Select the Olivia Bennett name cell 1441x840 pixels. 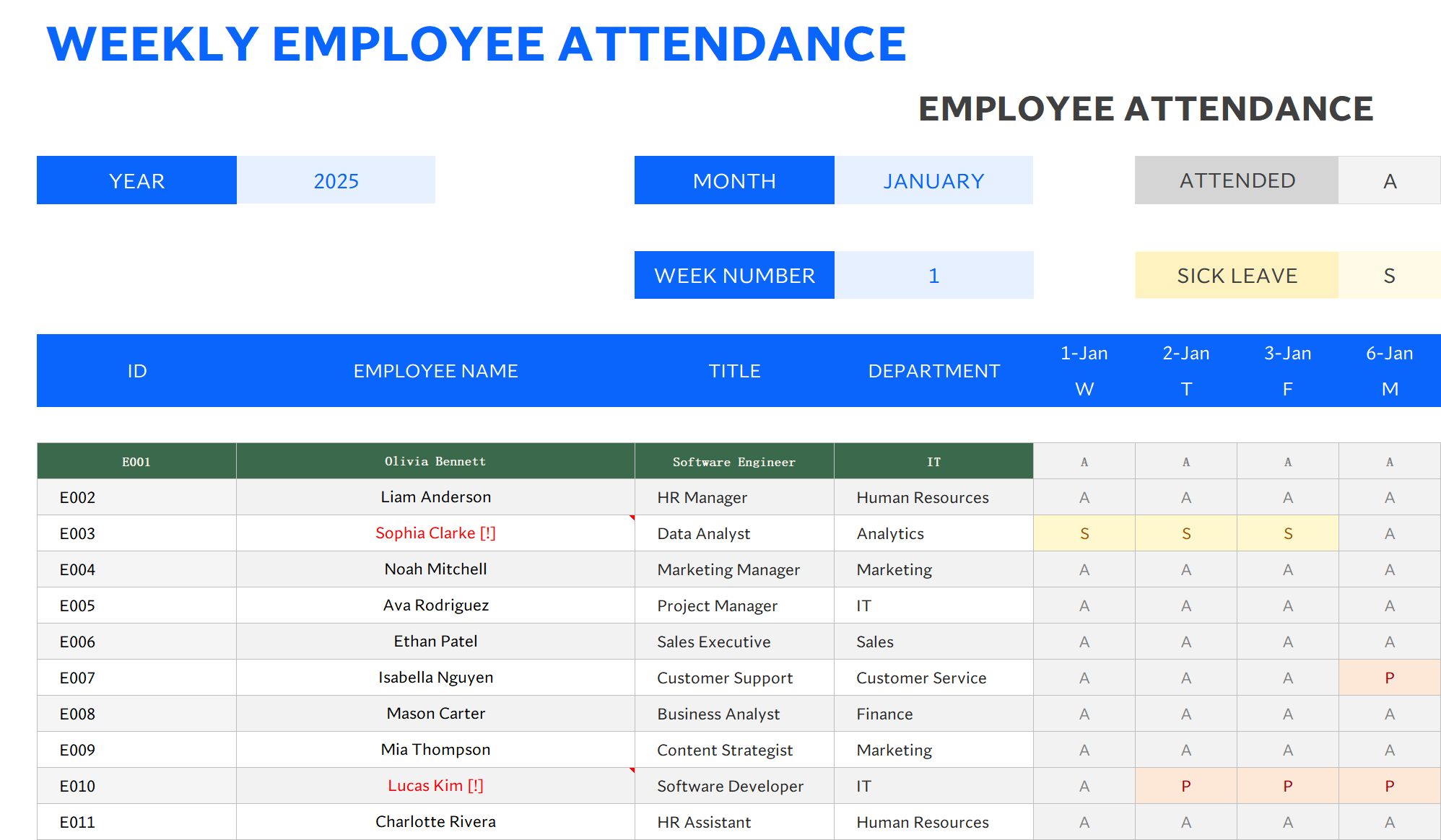coord(435,461)
